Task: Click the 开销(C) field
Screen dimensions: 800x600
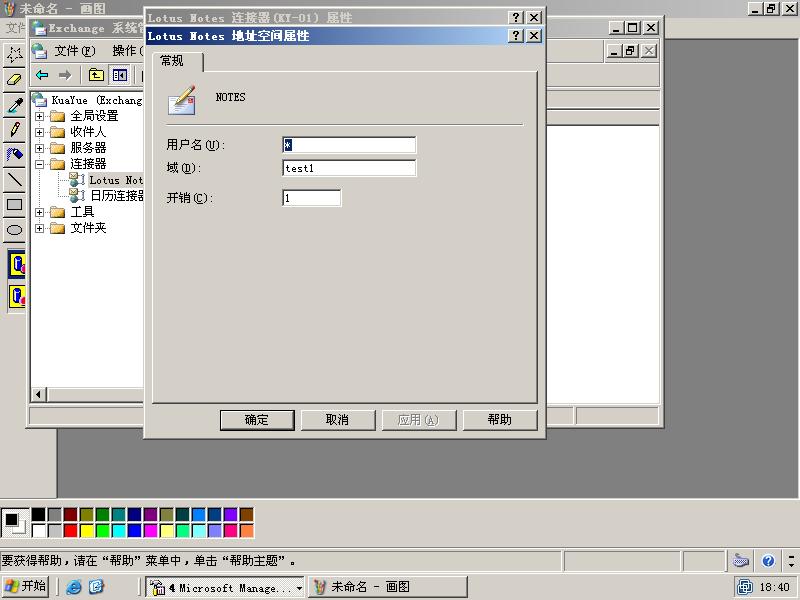Action: tap(312, 198)
